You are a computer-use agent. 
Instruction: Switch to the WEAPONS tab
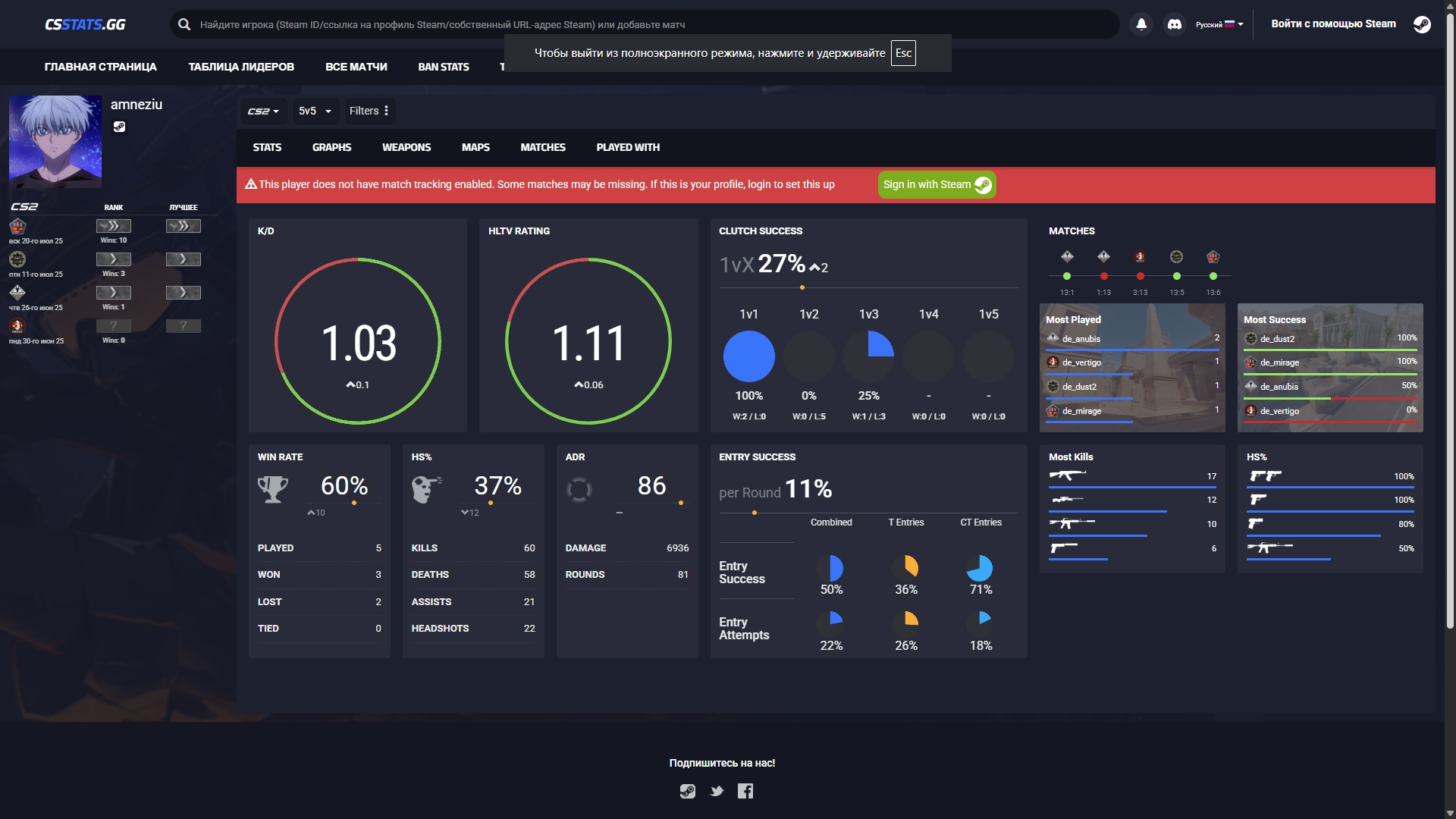(x=406, y=147)
